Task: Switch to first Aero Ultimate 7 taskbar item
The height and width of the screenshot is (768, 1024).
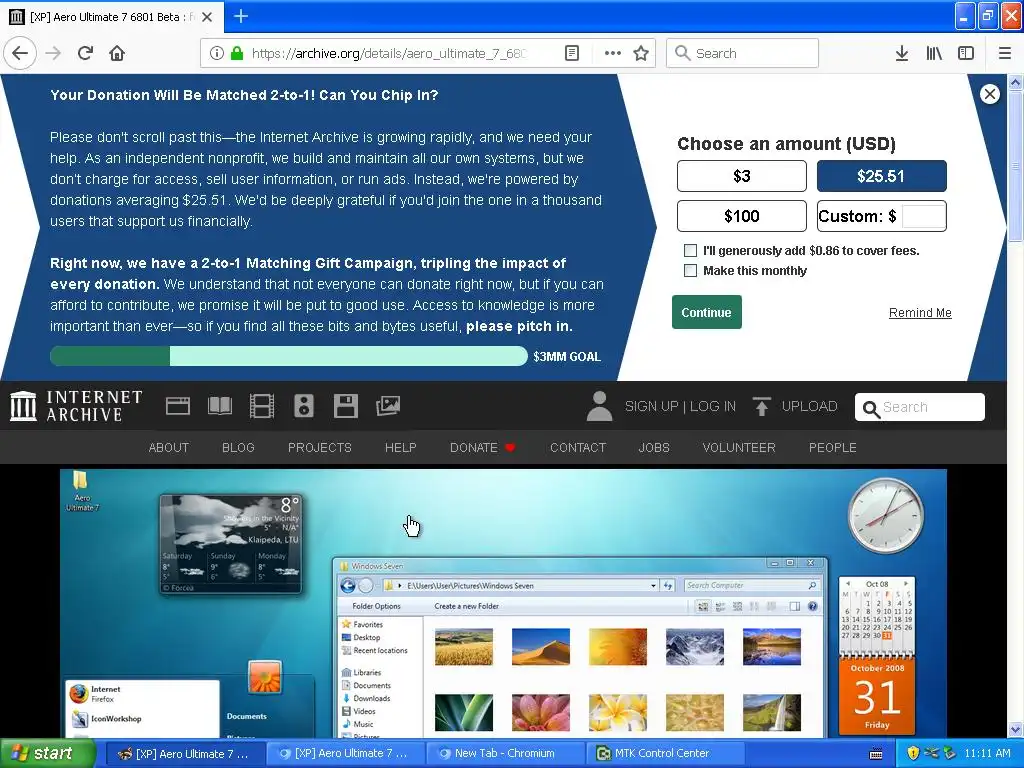Action: 184,753
